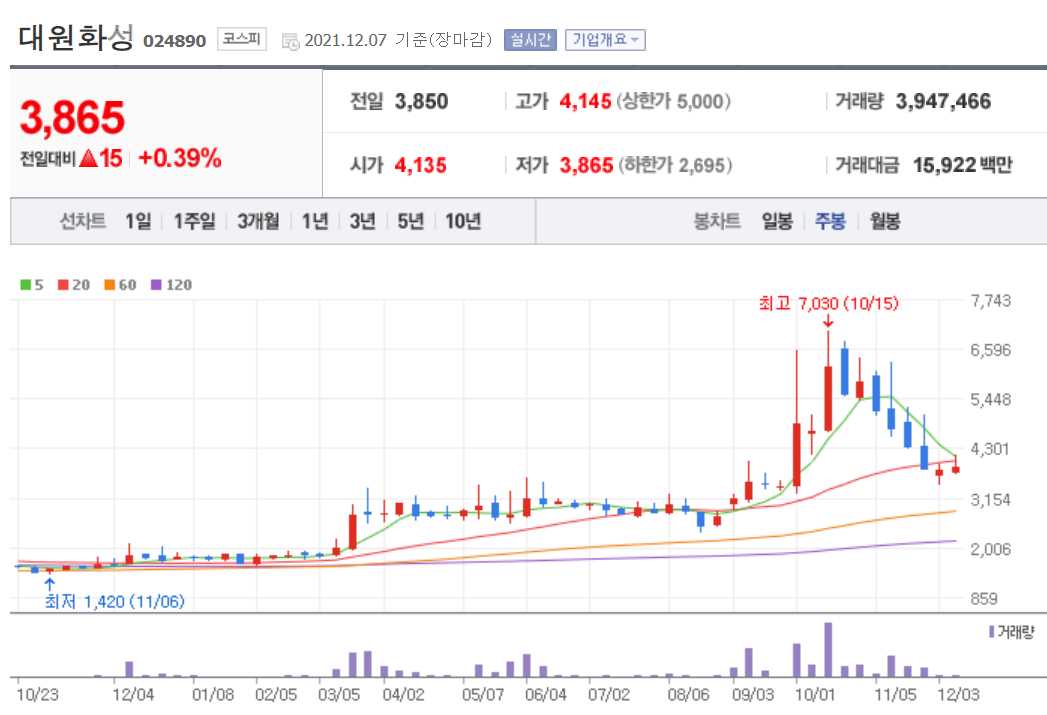This screenshot has height=715, width=1047.
Task: Select the 1일 line chart tab
Action: [138, 221]
